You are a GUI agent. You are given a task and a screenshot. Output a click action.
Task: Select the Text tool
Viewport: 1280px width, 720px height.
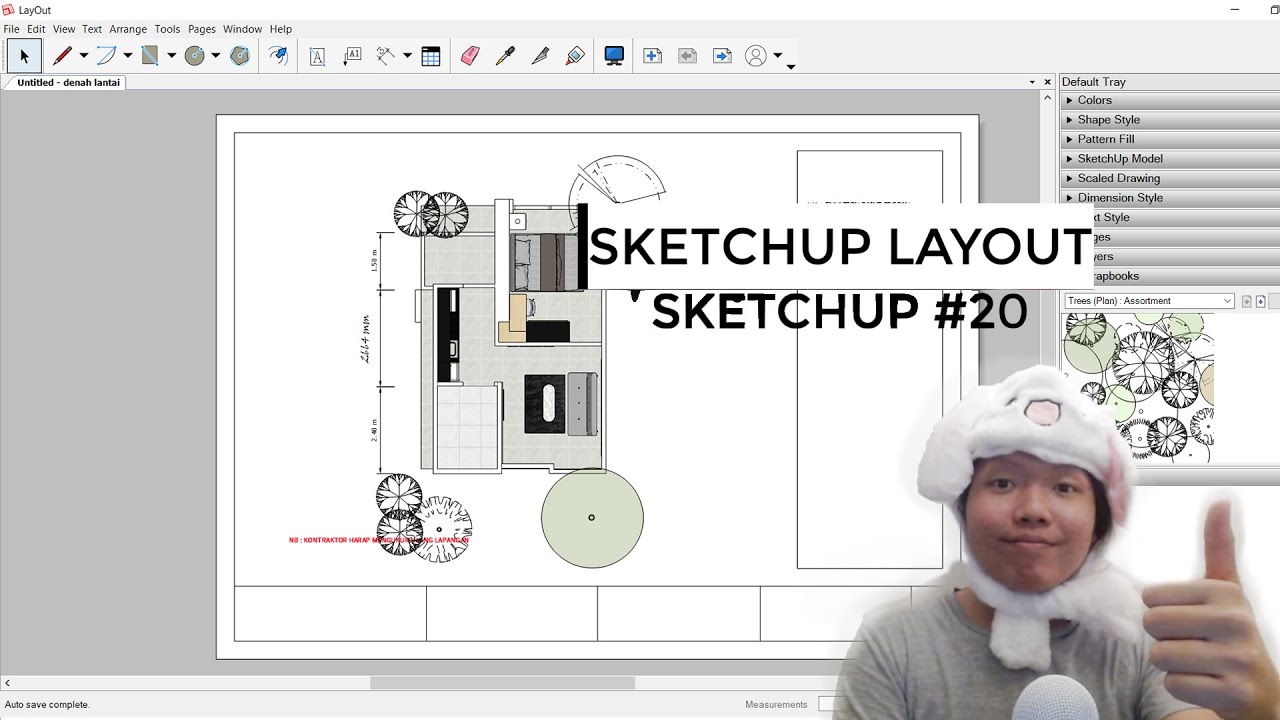[x=317, y=57]
